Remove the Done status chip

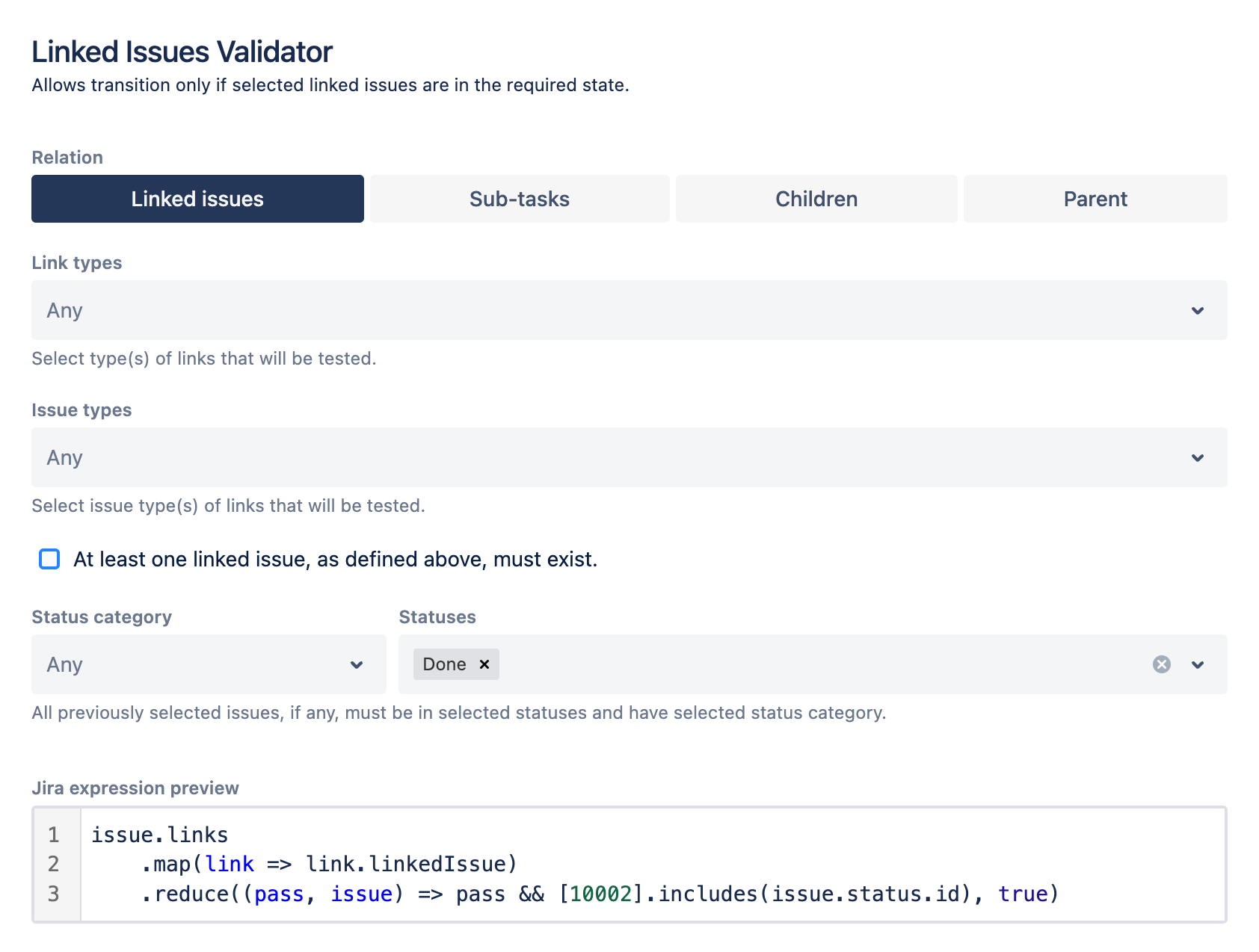point(483,664)
